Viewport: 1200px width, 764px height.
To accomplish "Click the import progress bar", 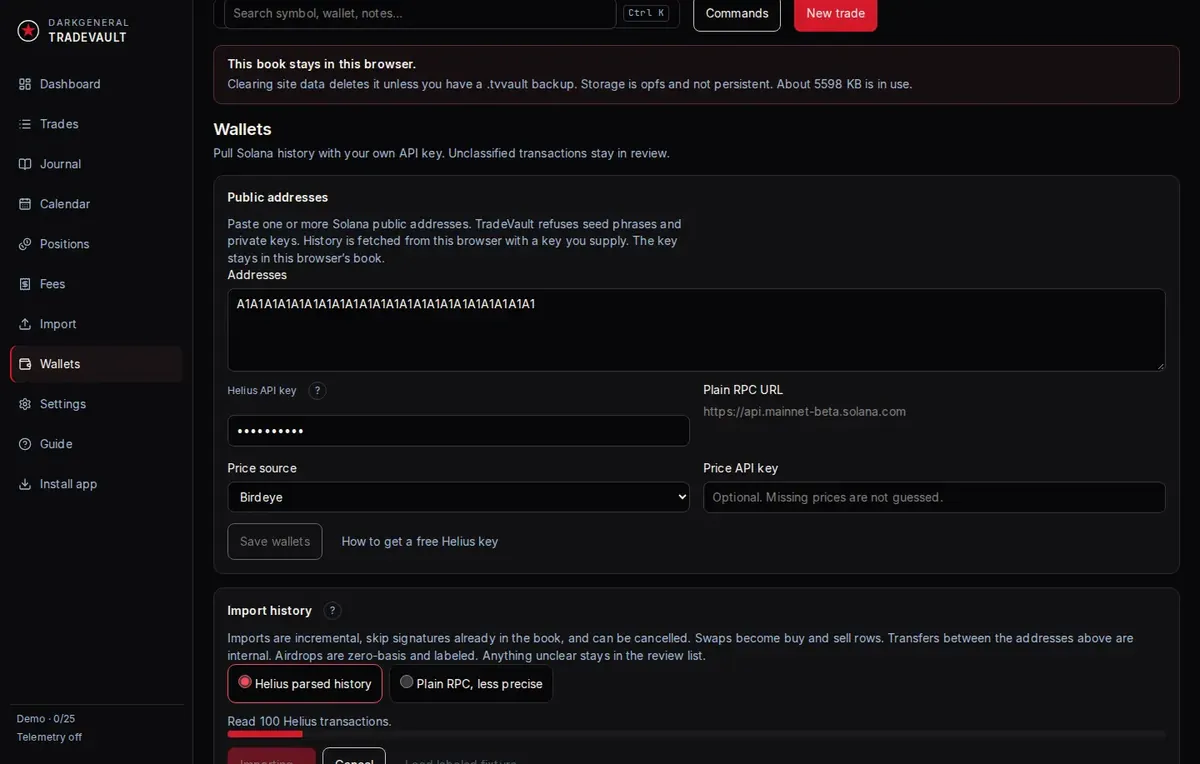I will point(696,734).
